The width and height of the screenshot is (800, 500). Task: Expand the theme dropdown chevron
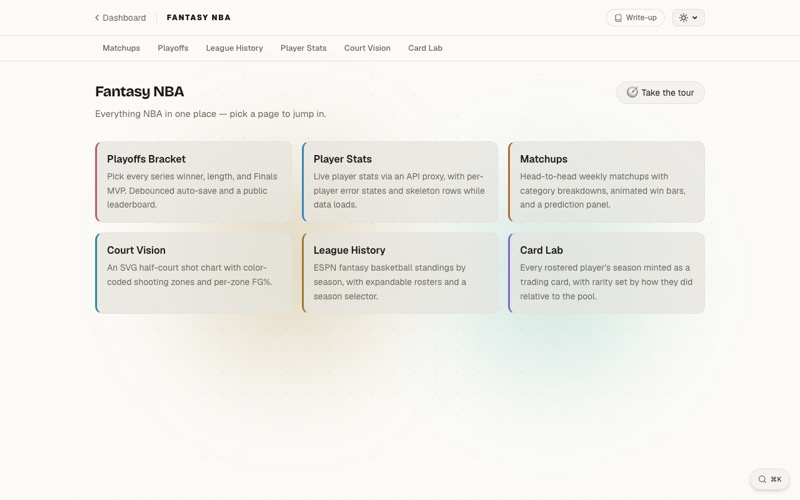695,18
